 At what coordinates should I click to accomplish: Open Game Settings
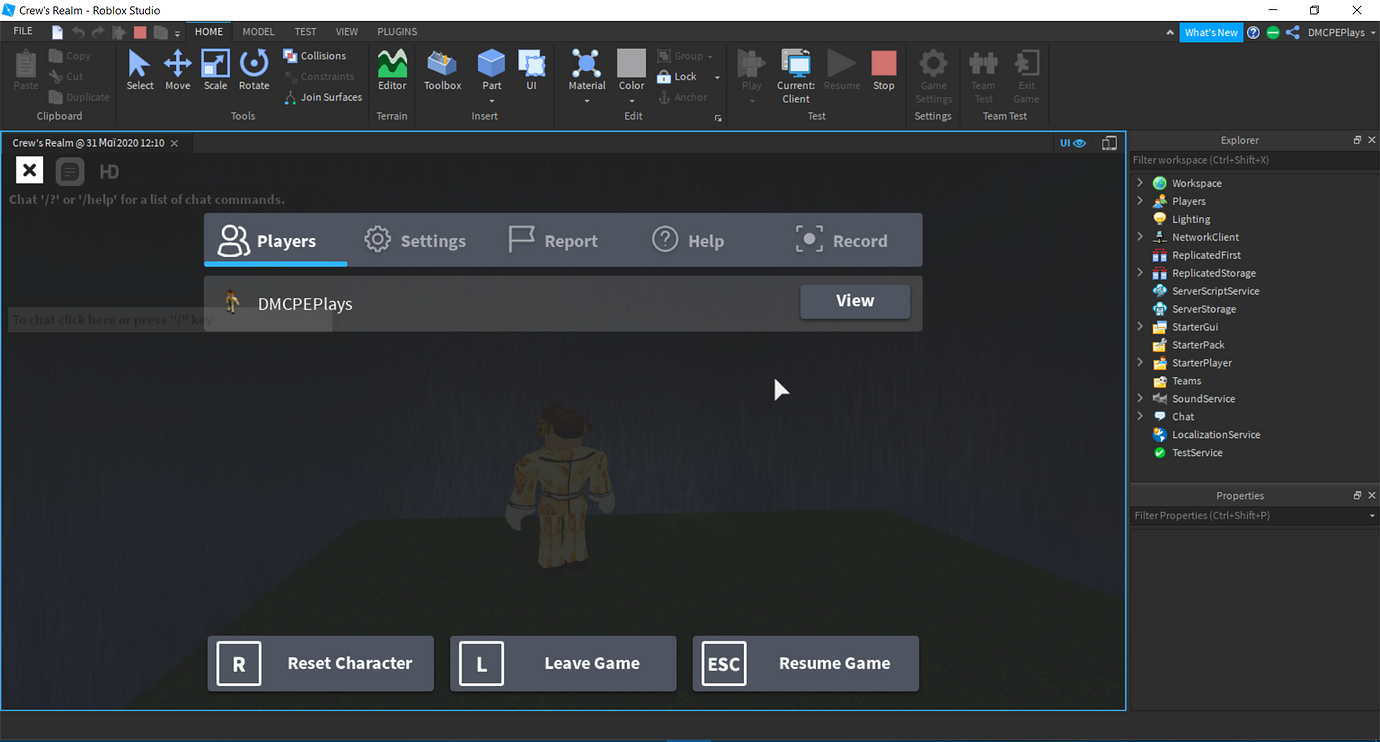point(932,75)
